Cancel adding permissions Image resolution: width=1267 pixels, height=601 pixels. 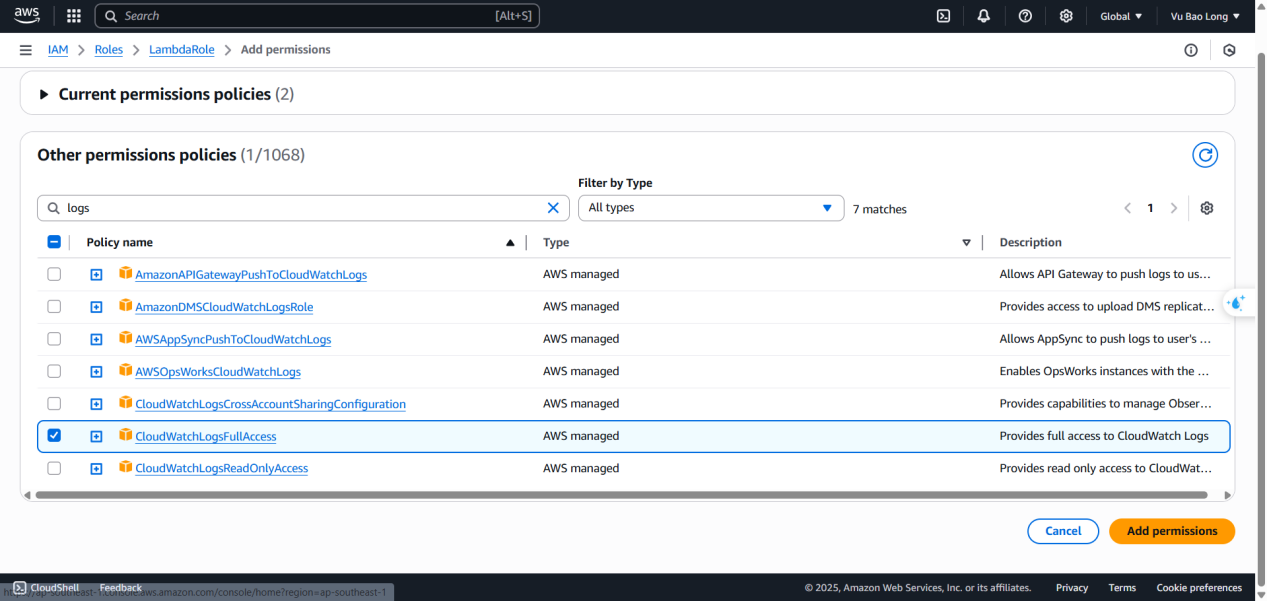1063,531
